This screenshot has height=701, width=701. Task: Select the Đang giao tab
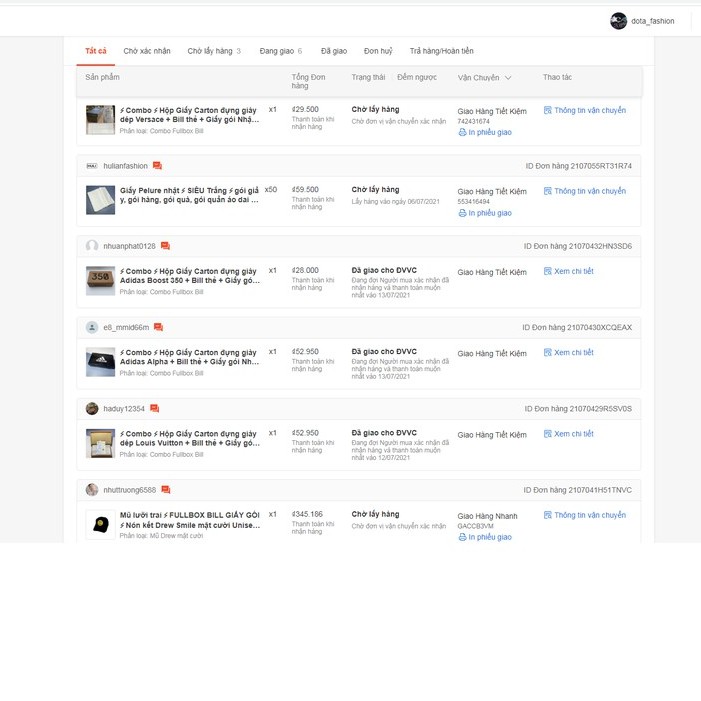click(280, 51)
